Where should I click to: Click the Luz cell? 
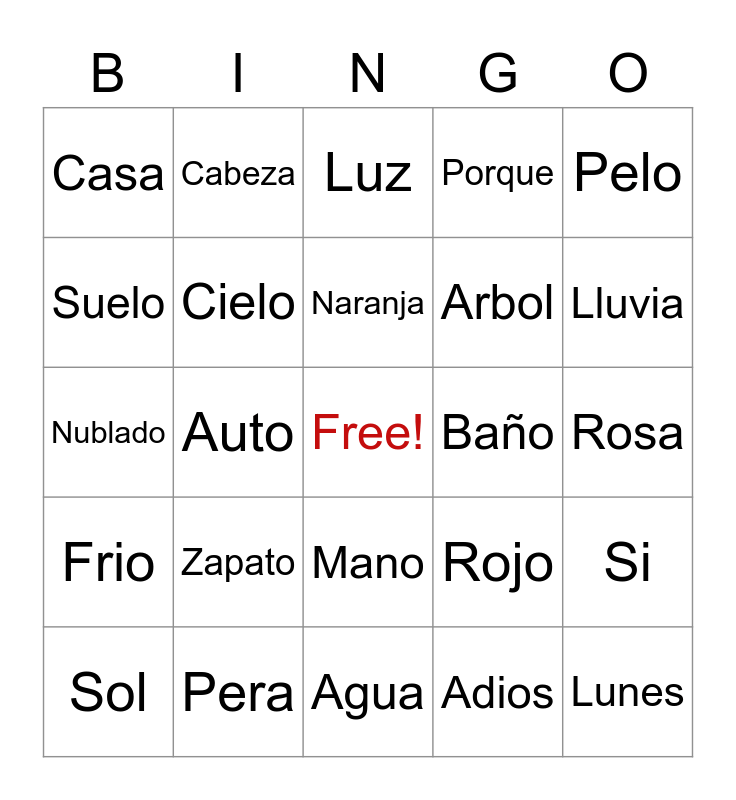click(368, 173)
